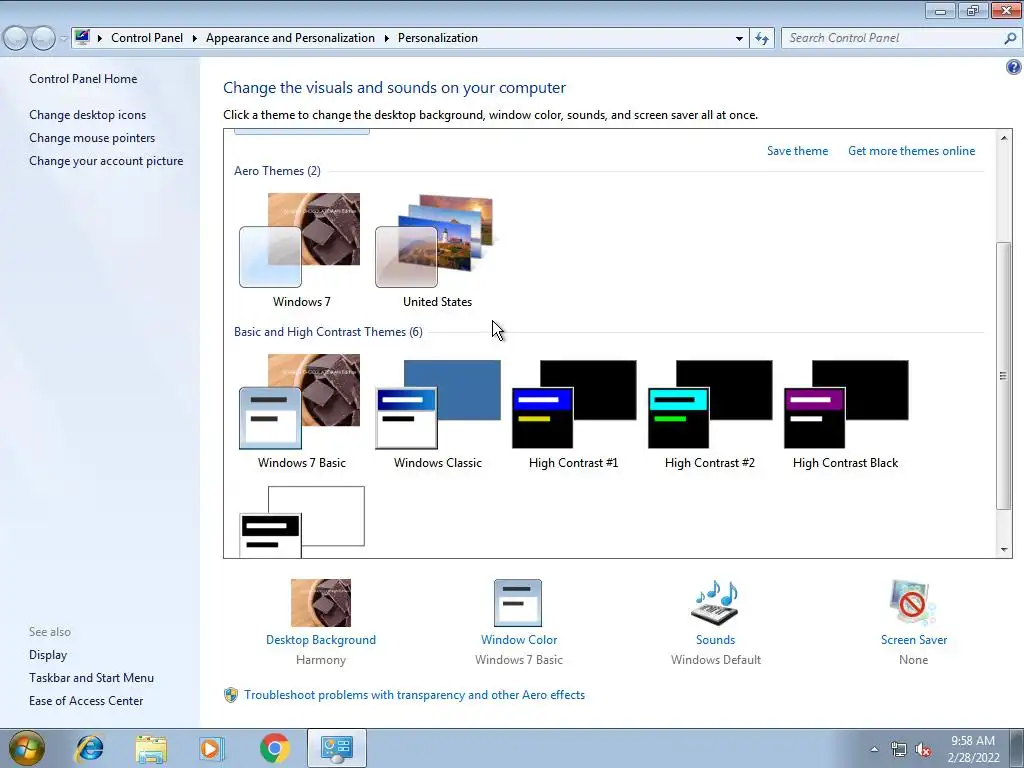Select the High Contrast White theme thumbnail

302,522
